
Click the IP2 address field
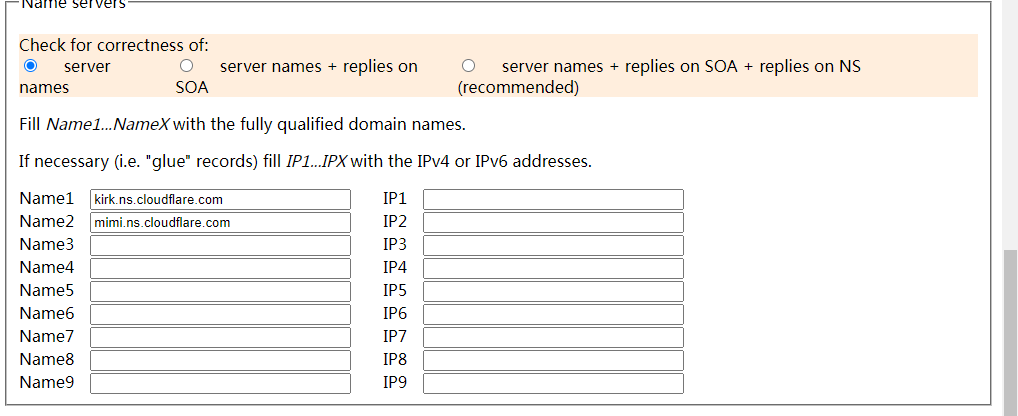coord(553,223)
